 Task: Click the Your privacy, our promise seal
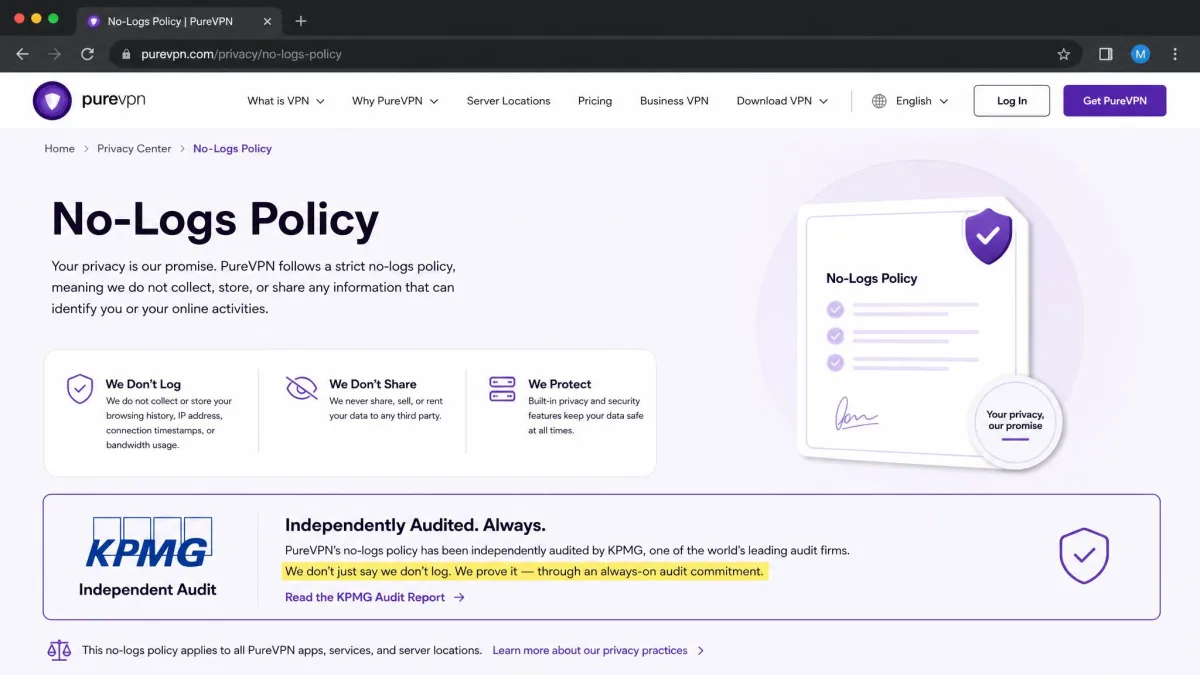(1015, 420)
